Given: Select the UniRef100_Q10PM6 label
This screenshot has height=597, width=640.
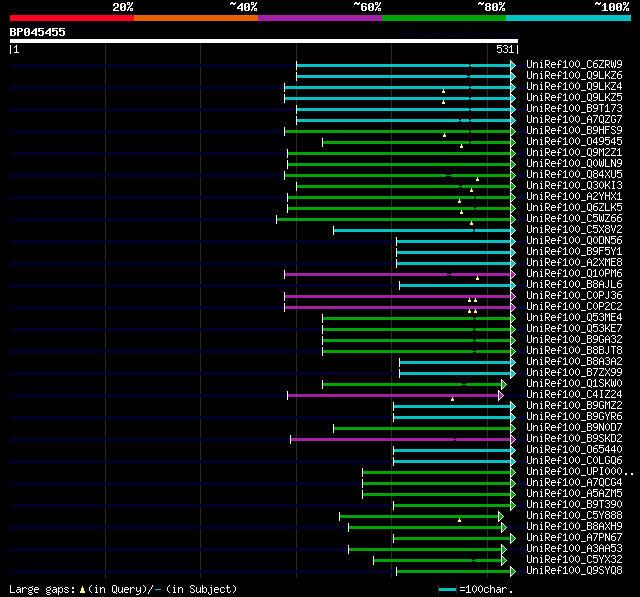Looking at the screenshot, I should (x=574, y=274).
